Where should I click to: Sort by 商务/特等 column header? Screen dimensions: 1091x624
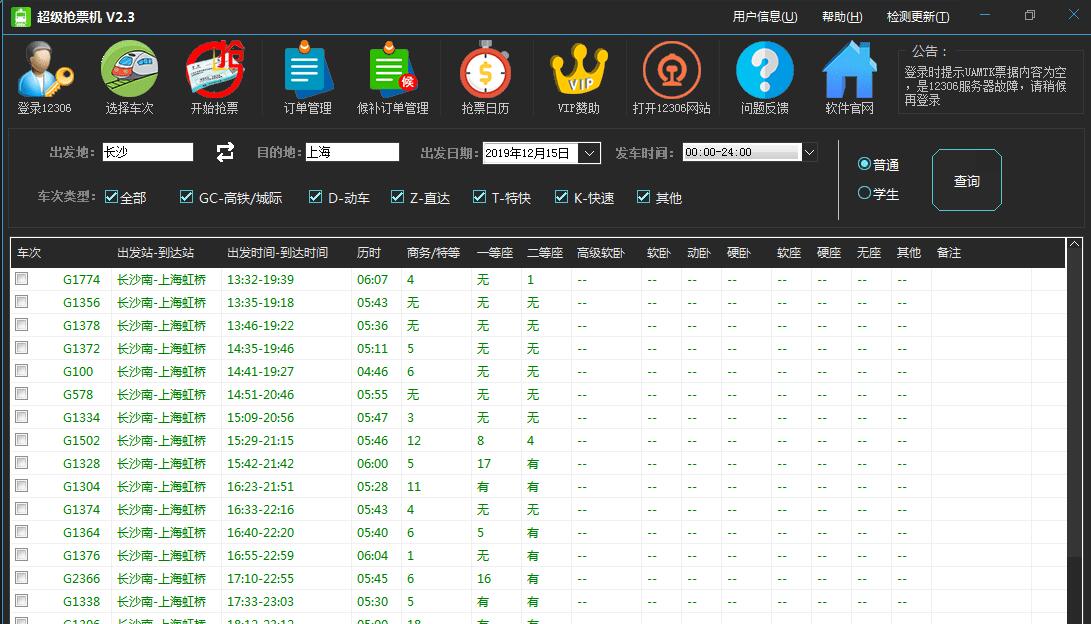[433, 253]
